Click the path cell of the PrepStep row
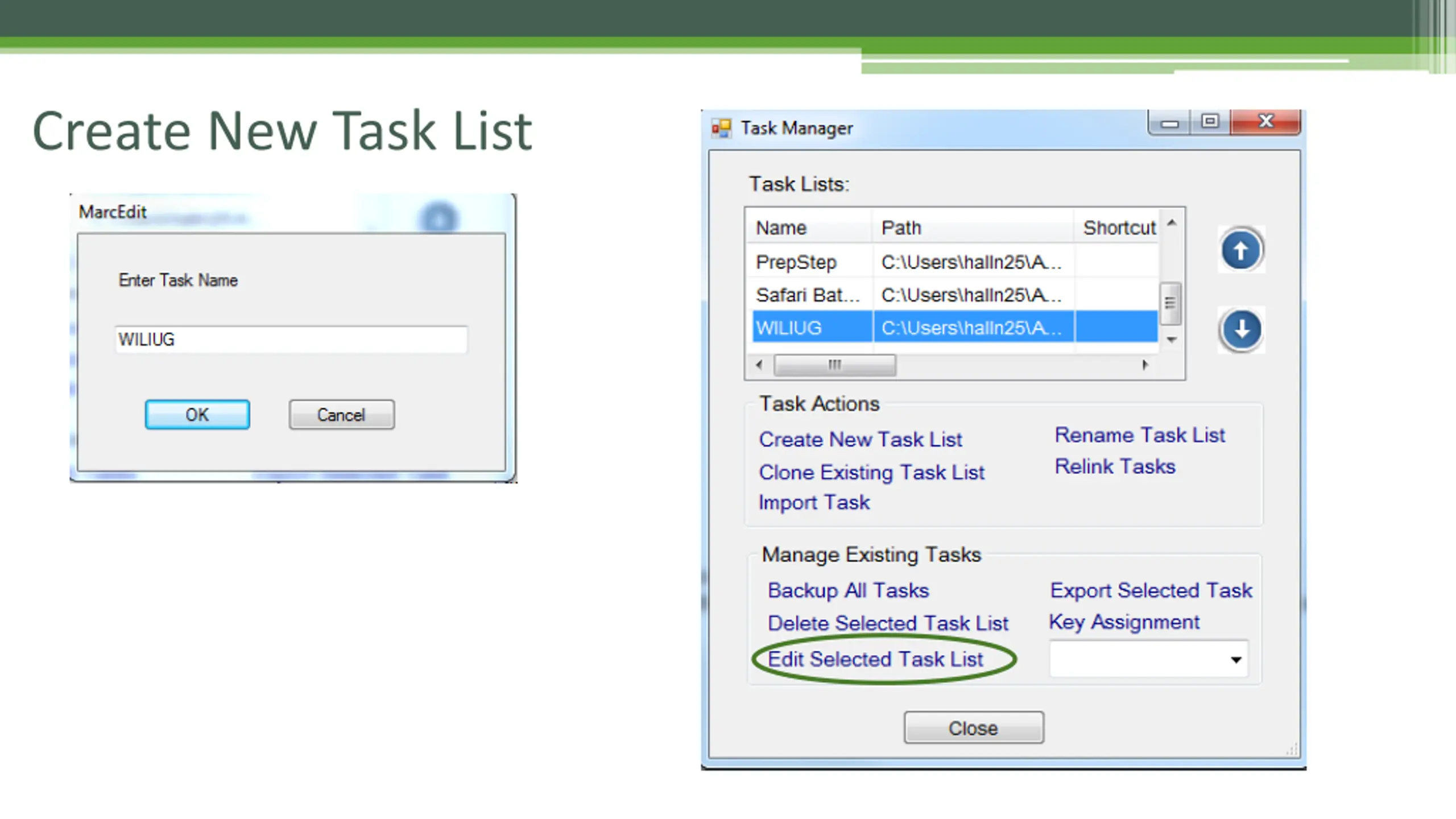 click(x=973, y=262)
